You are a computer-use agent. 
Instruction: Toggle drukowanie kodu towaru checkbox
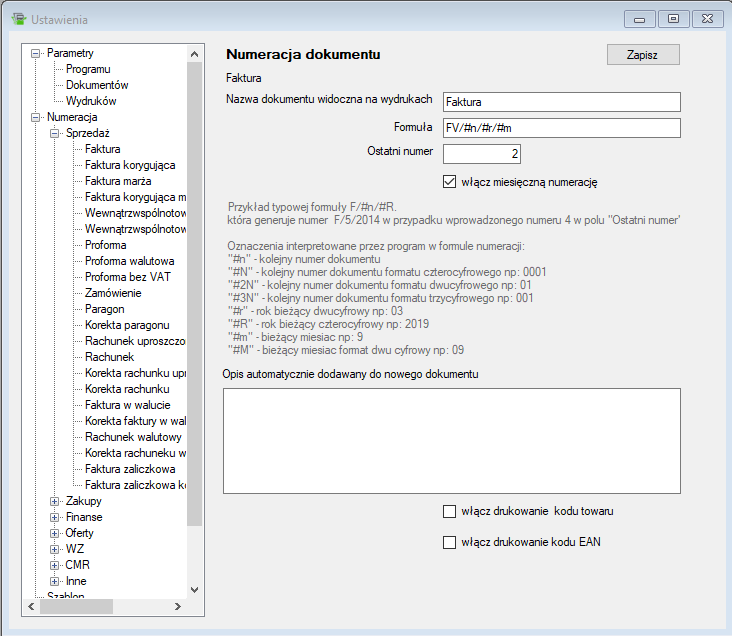449,511
